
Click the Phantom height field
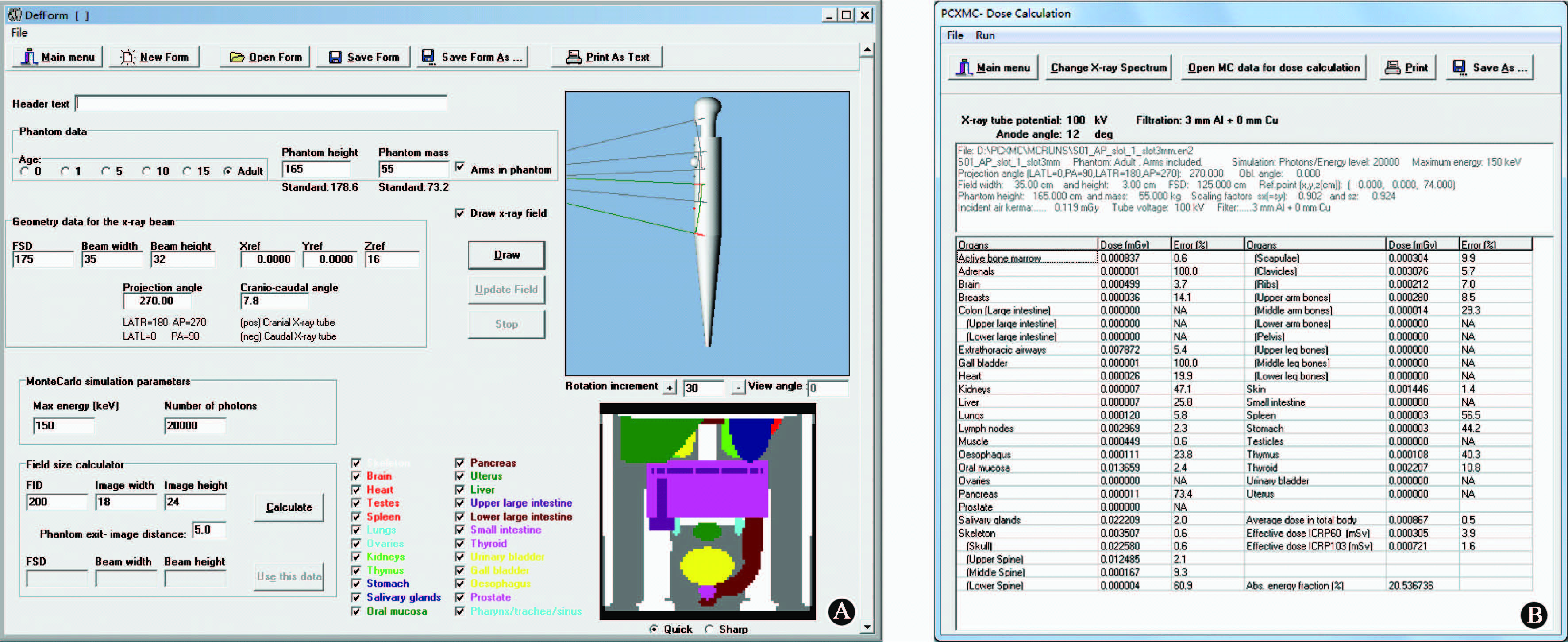pyautogui.click(x=315, y=169)
